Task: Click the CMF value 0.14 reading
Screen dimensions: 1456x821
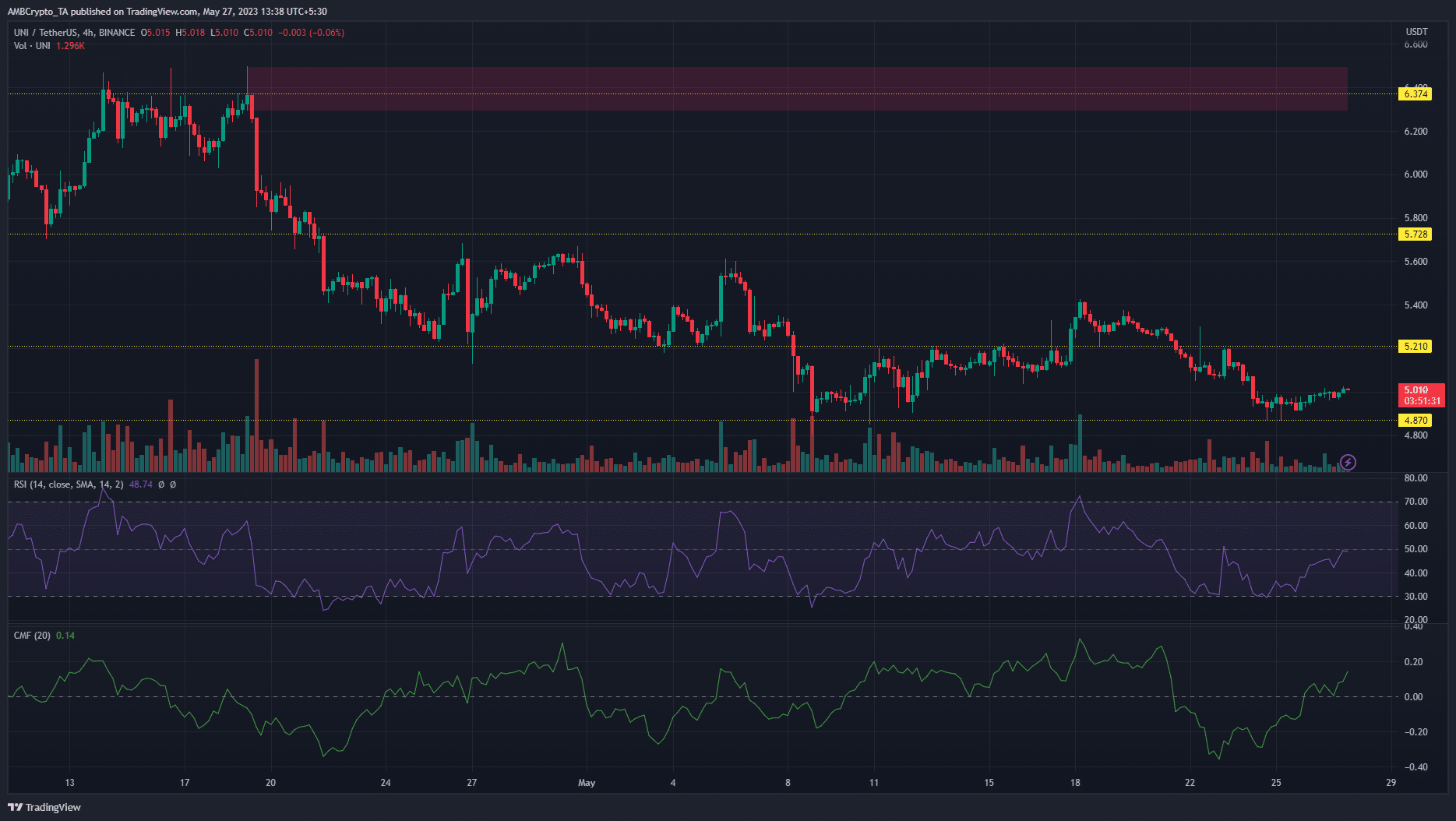Action: (65, 636)
